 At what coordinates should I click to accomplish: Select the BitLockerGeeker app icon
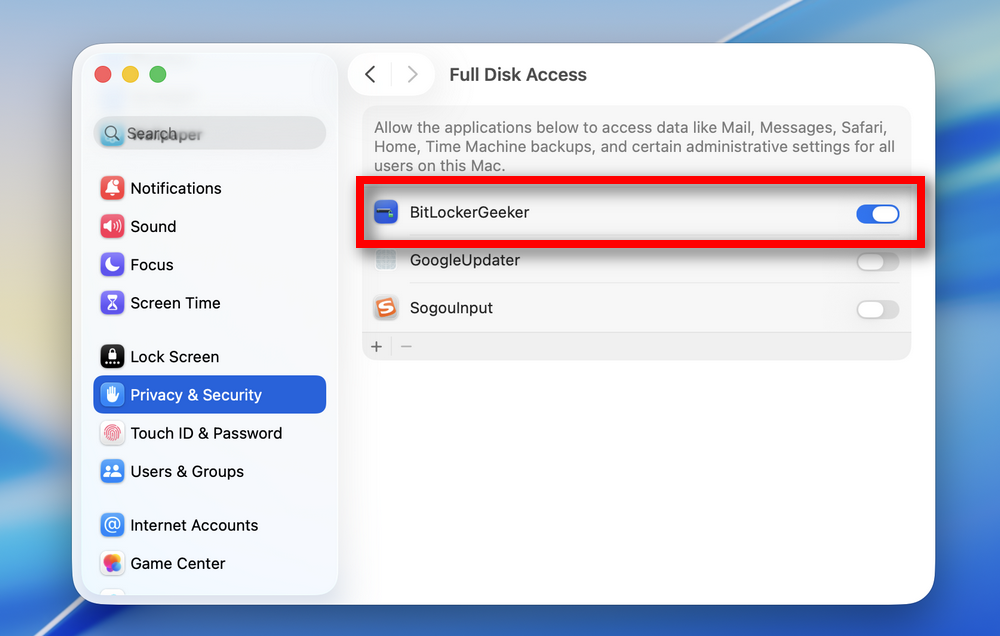pyautogui.click(x=385, y=212)
